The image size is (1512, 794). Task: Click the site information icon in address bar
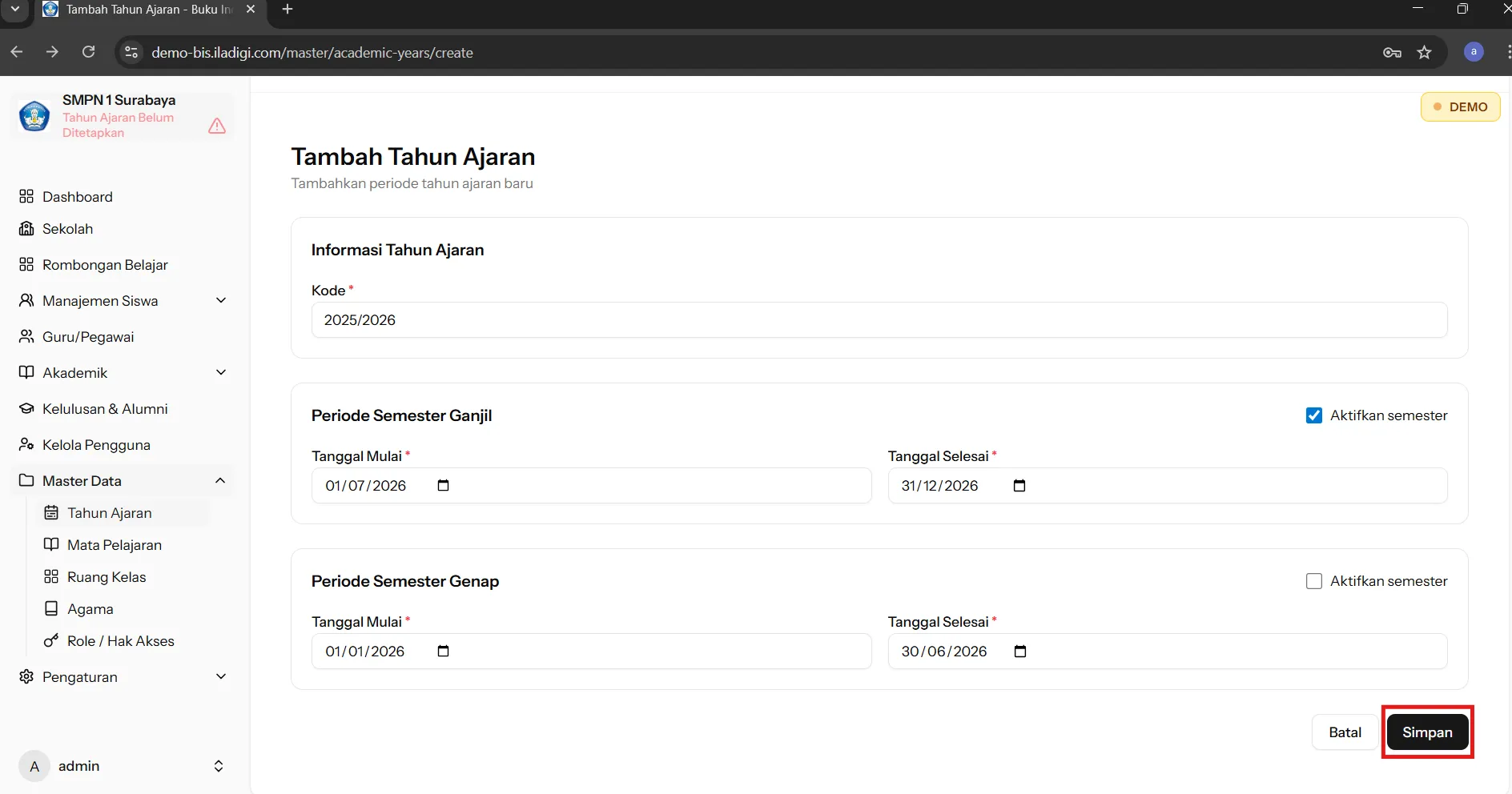pos(131,52)
